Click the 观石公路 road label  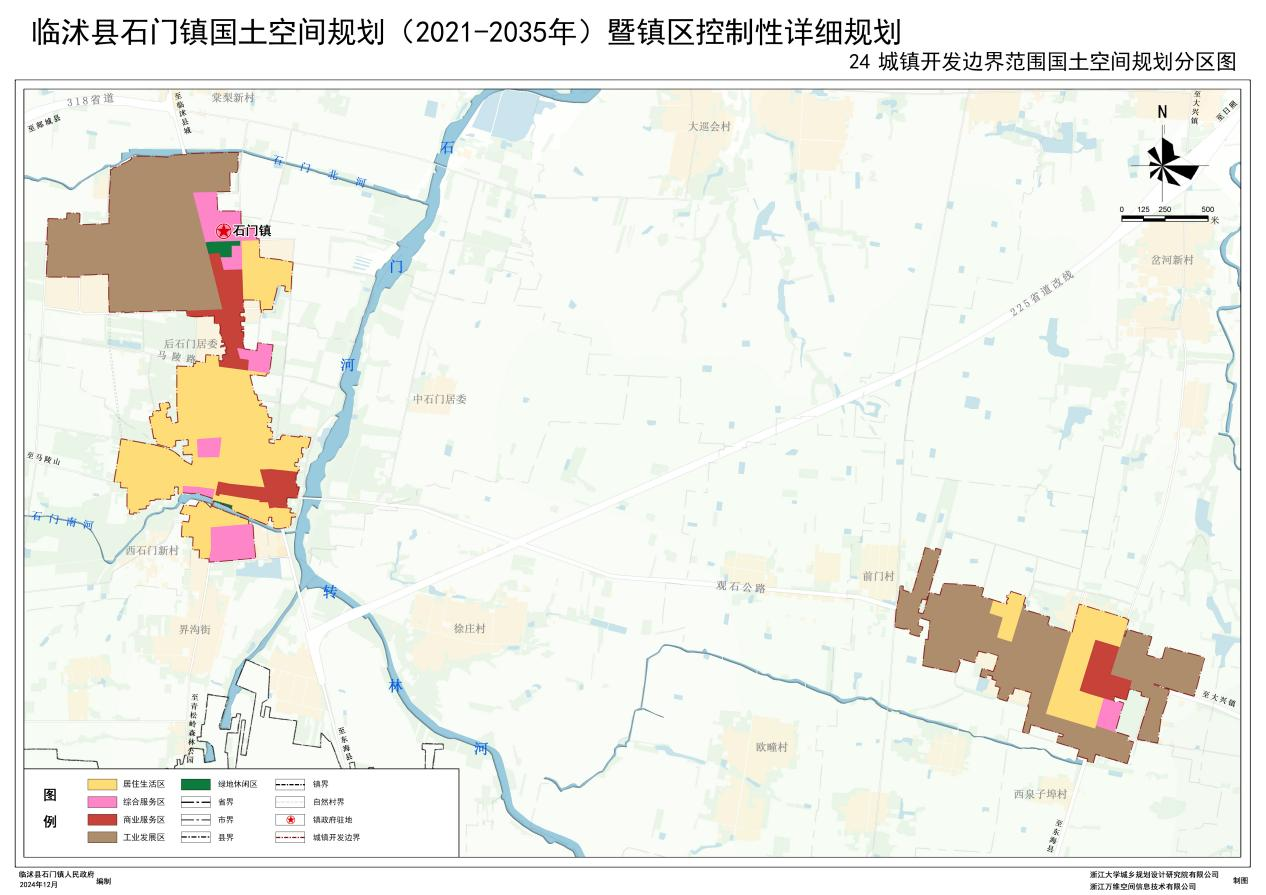(x=741, y=588)
